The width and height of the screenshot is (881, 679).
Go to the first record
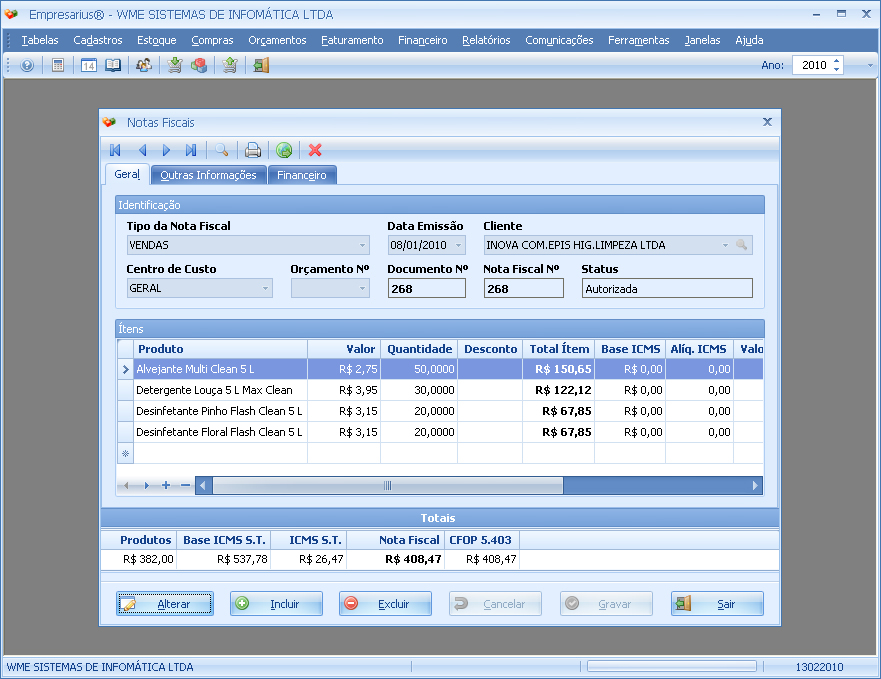(116, 150)
